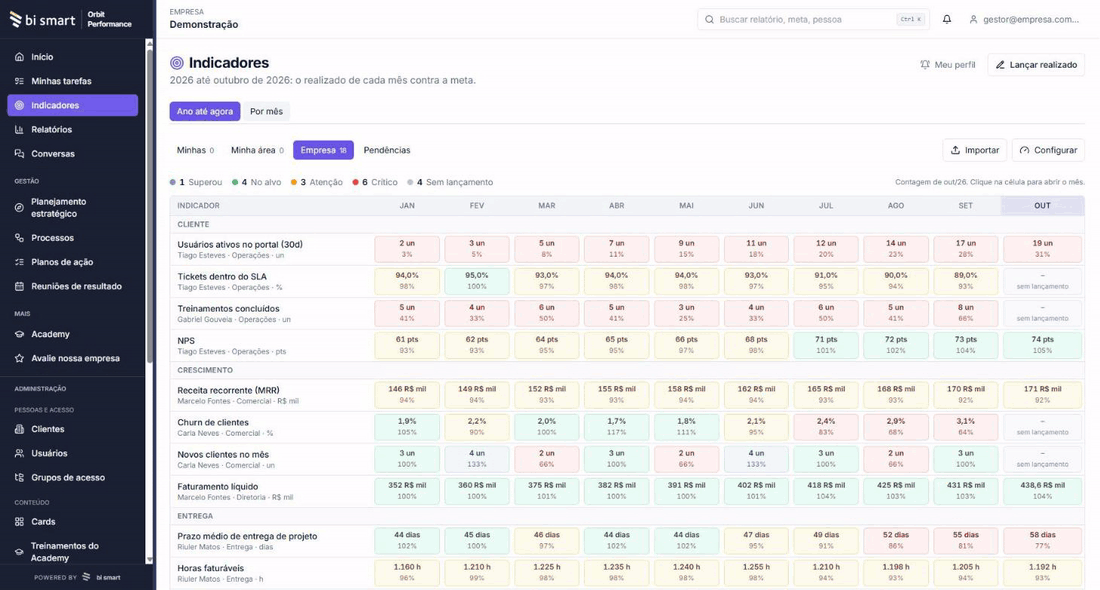Select the Minha área filter tab
1100x590 pixels.
[x=257, y=150]
